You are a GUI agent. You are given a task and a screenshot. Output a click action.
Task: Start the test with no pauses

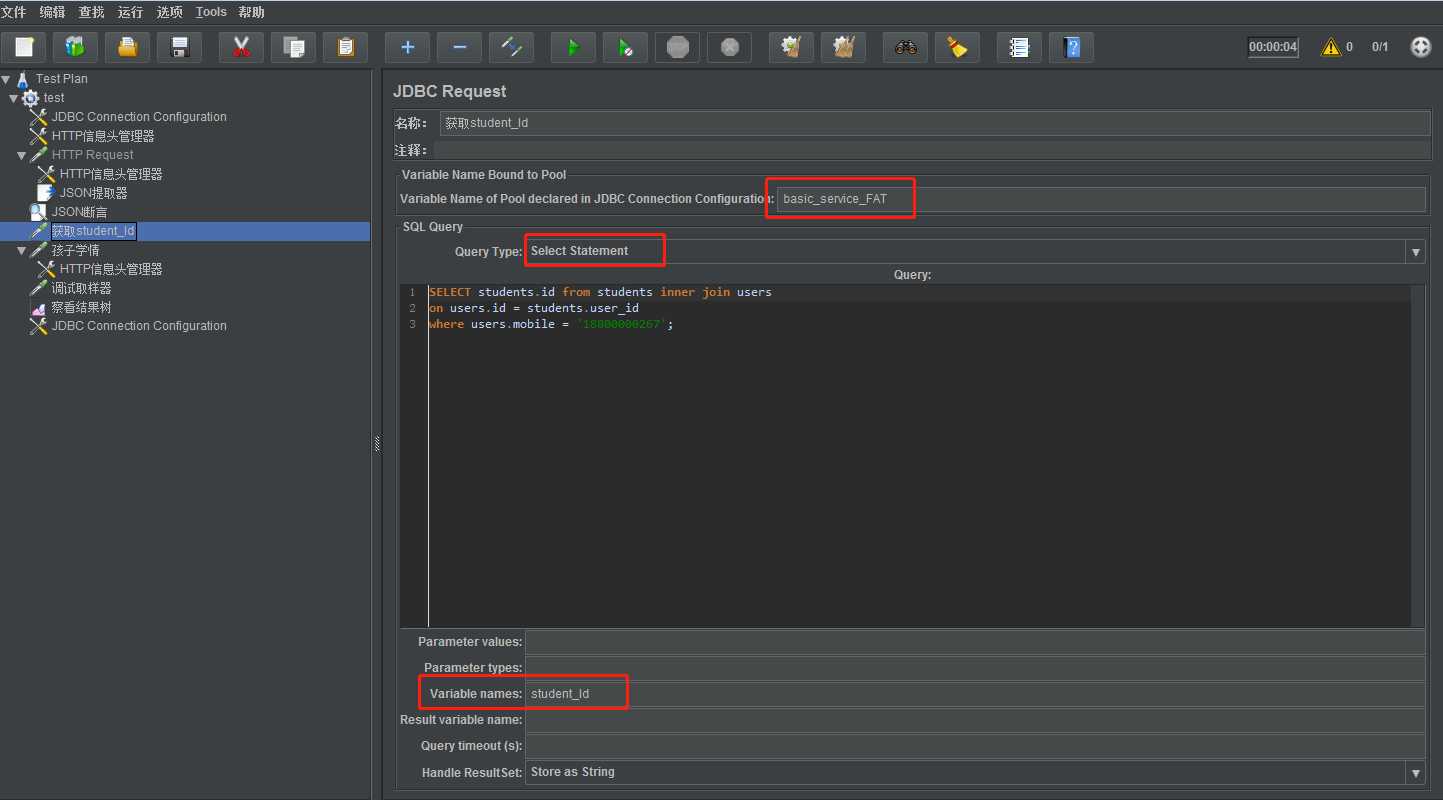point(625,47)
